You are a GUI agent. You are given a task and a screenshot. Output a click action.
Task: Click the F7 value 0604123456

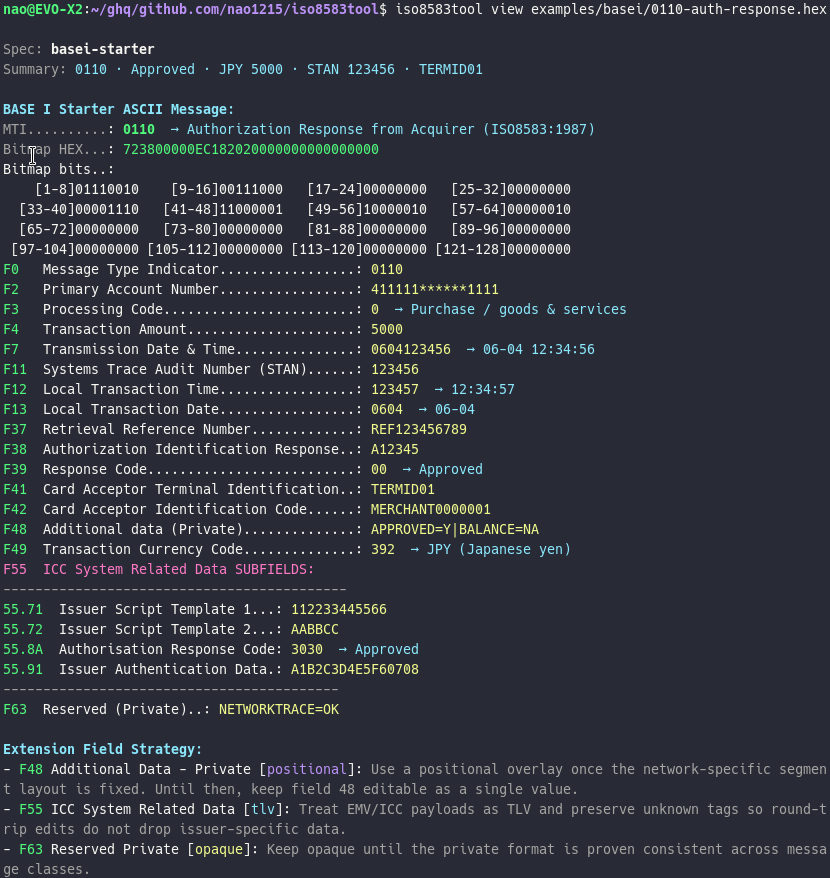coord(411,349)
